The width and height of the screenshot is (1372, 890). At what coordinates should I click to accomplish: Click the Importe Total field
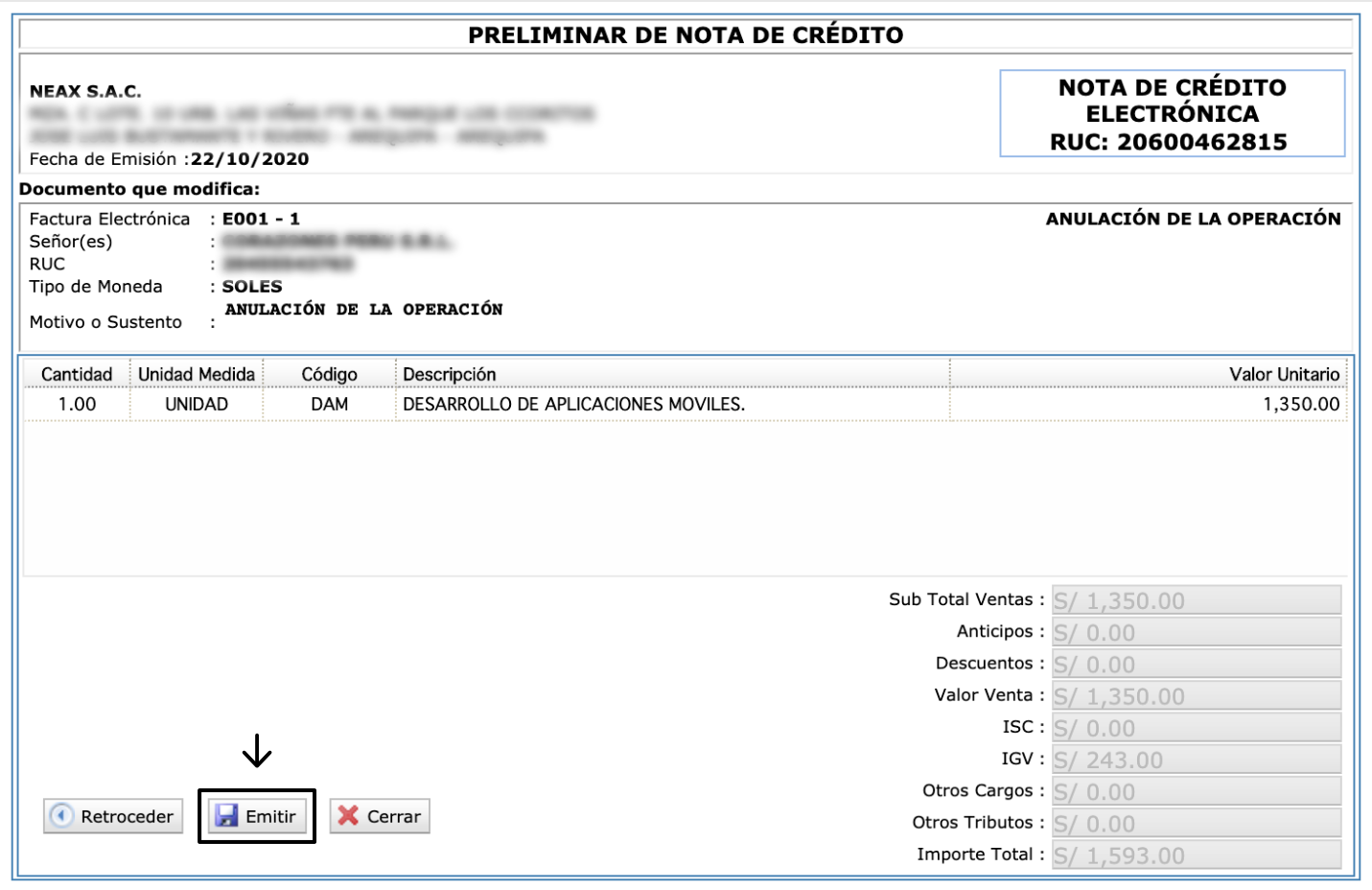(1196, 855)
